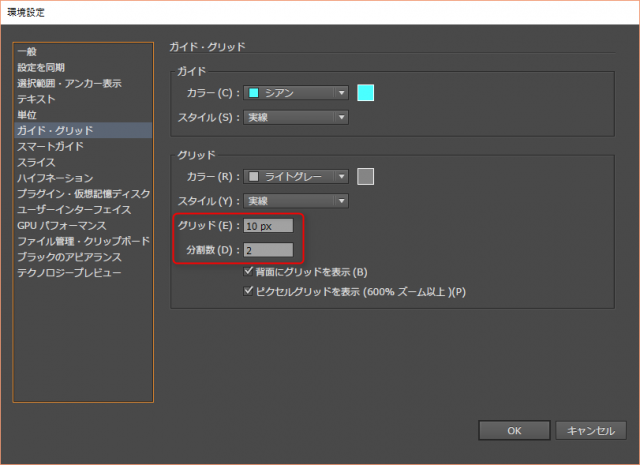Select 一般 in the category list

pos(27,52)
